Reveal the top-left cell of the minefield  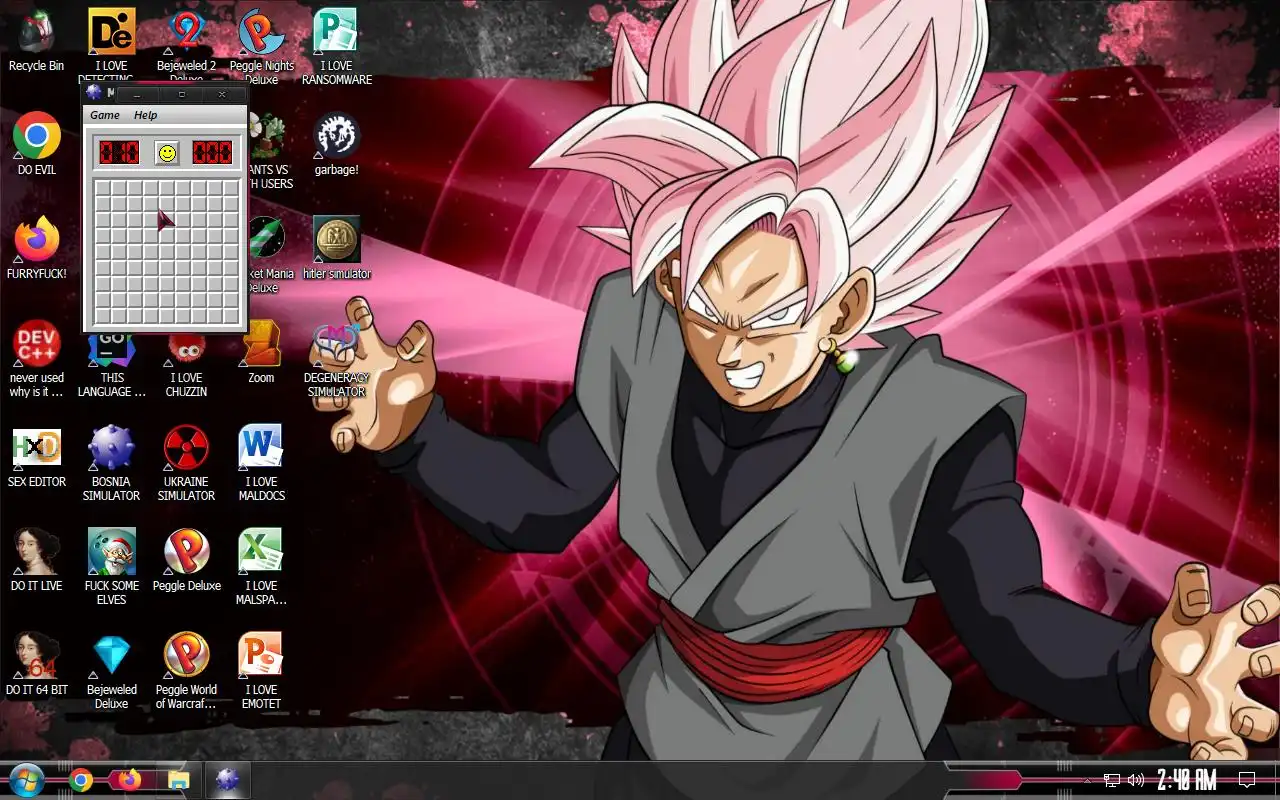tap(102, 189)
